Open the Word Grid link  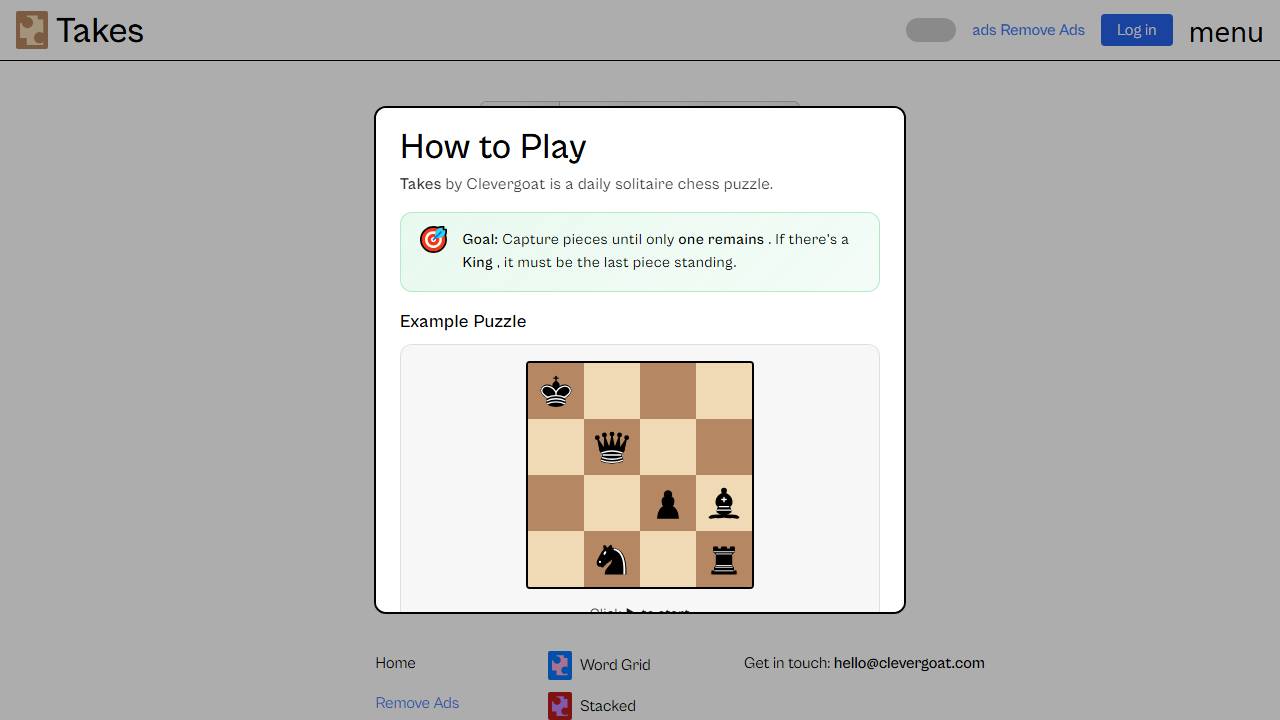(x=615, y=665)
